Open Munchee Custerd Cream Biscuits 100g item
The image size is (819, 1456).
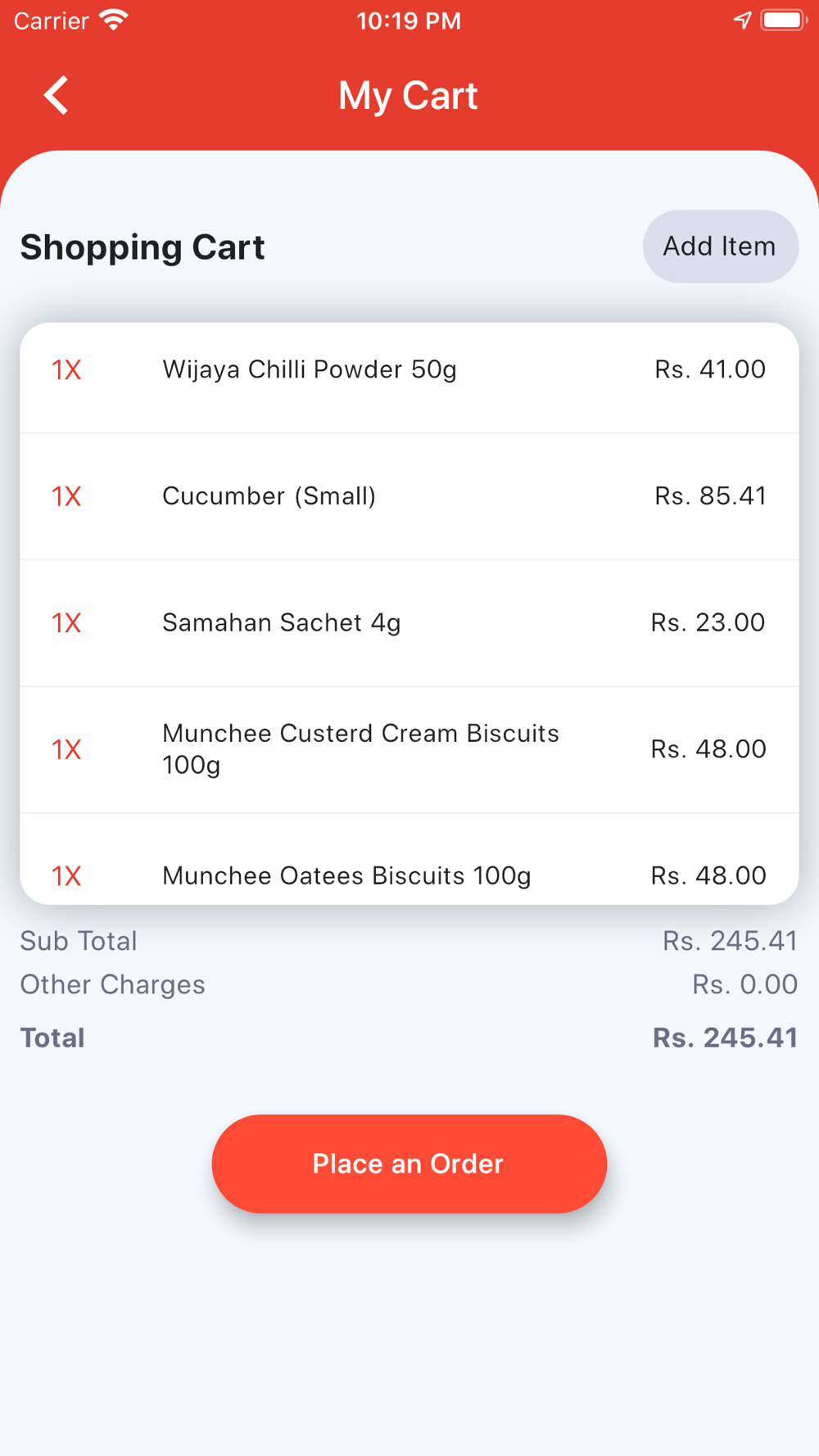click(409, 749)
